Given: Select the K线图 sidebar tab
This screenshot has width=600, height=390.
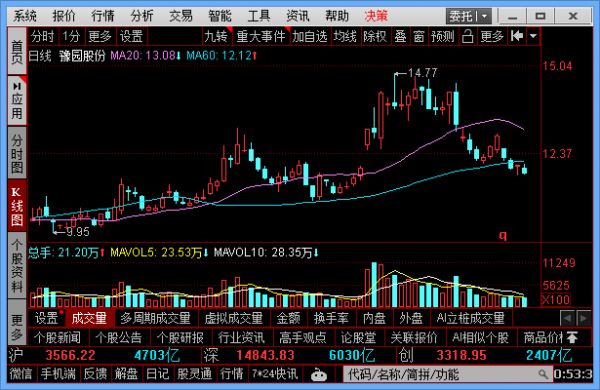Looking at the screenshot, I should (17, 206).
